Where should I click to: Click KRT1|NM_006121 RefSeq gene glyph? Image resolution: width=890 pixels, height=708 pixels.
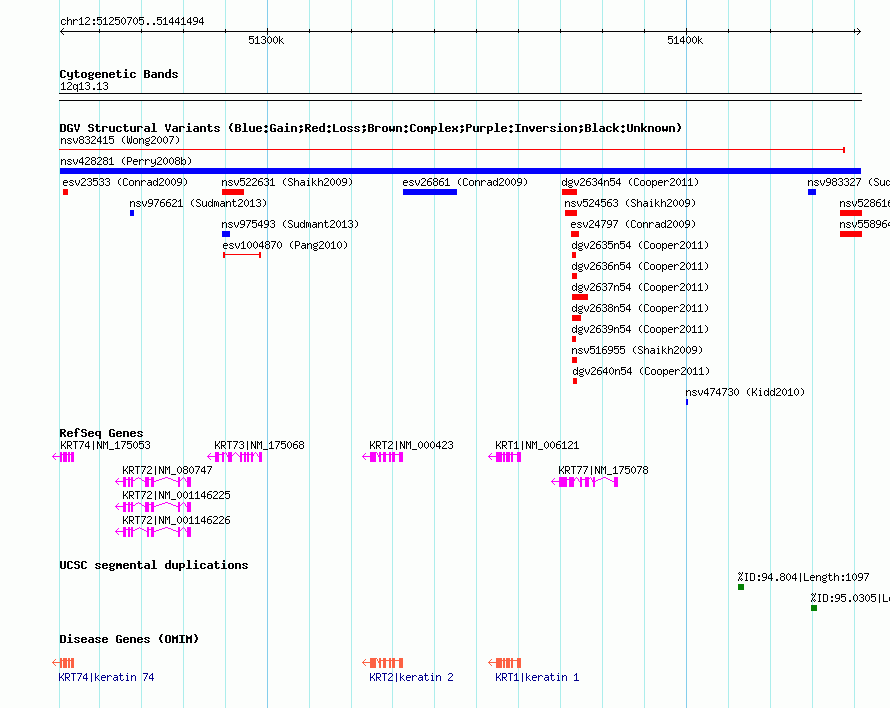point(505,457)
